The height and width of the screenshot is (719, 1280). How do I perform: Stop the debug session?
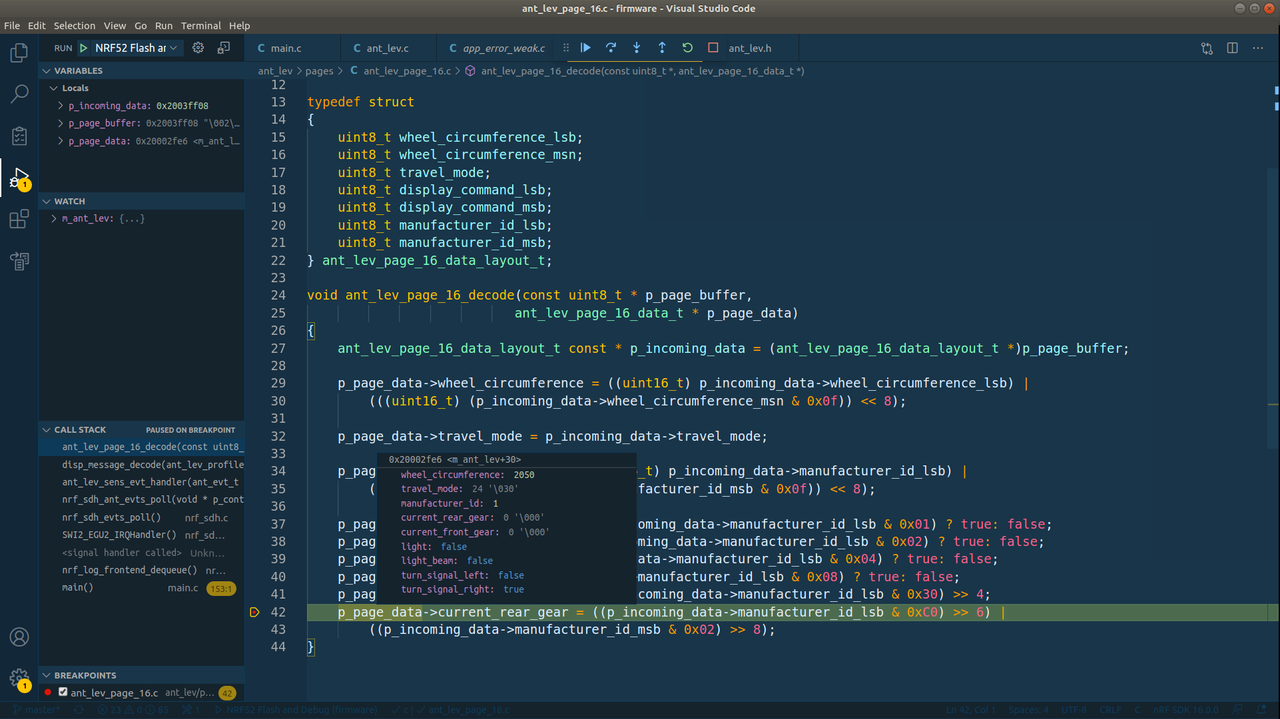[x=713, y=48]
